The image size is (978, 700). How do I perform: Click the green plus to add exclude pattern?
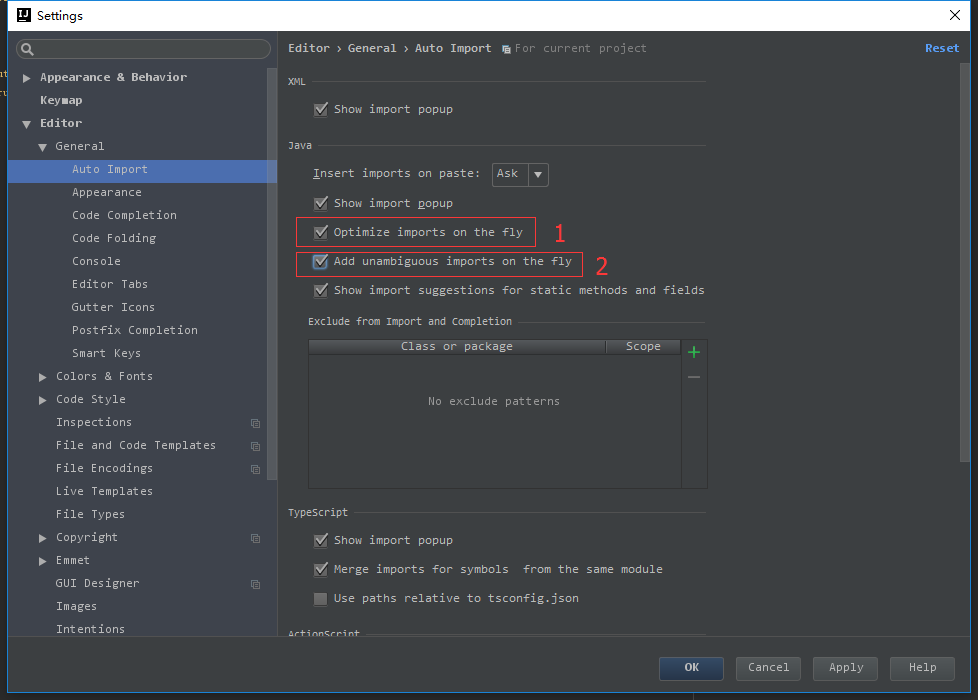[x=693, y=352]
